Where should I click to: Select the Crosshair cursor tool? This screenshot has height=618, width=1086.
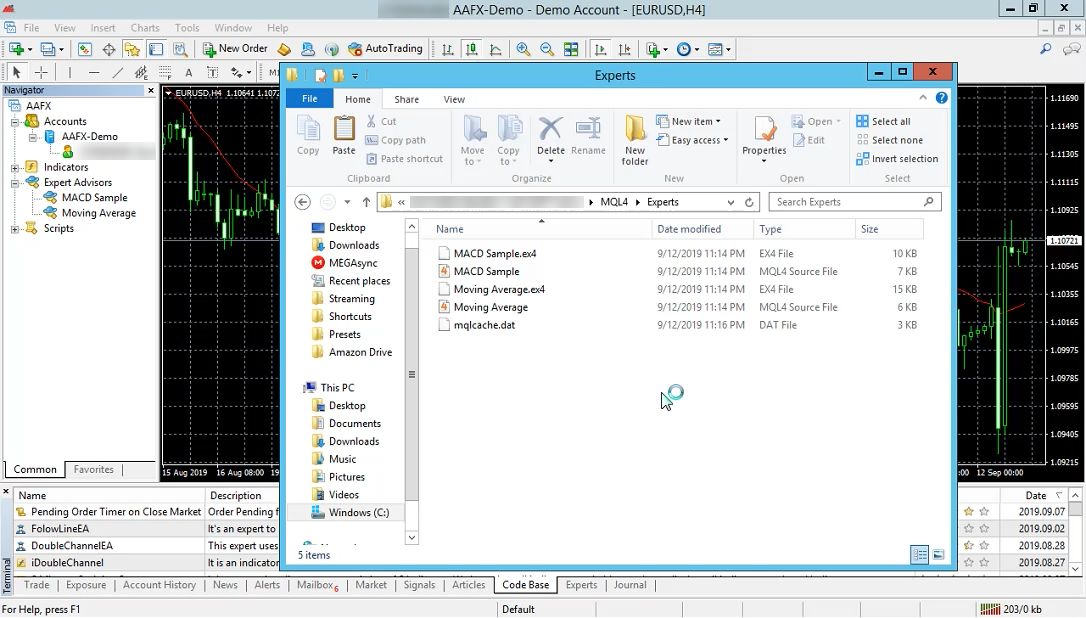point(41,72)
